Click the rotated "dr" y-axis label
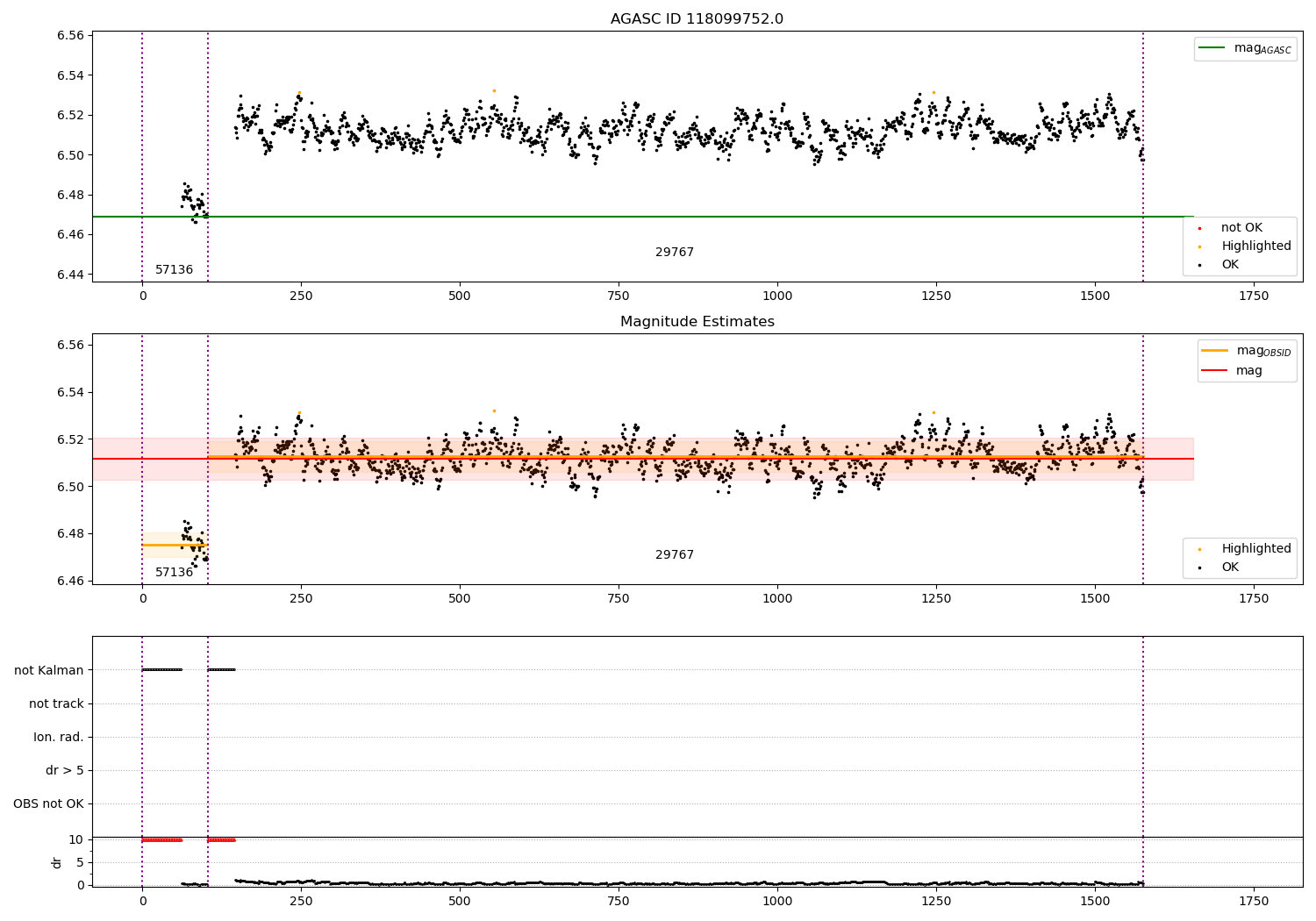 pyautogui.click(x=57, y=862)
